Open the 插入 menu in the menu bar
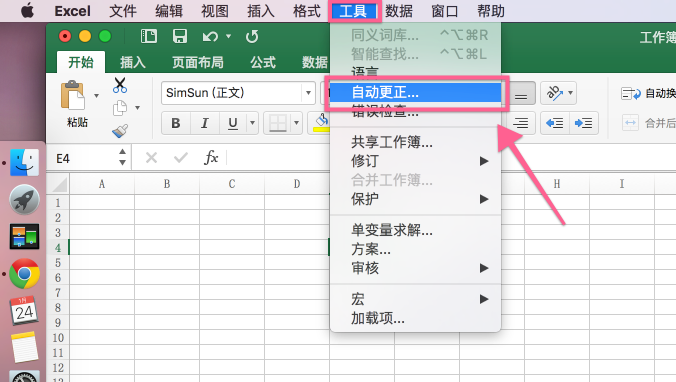676x382 pixels. [261, 11]
